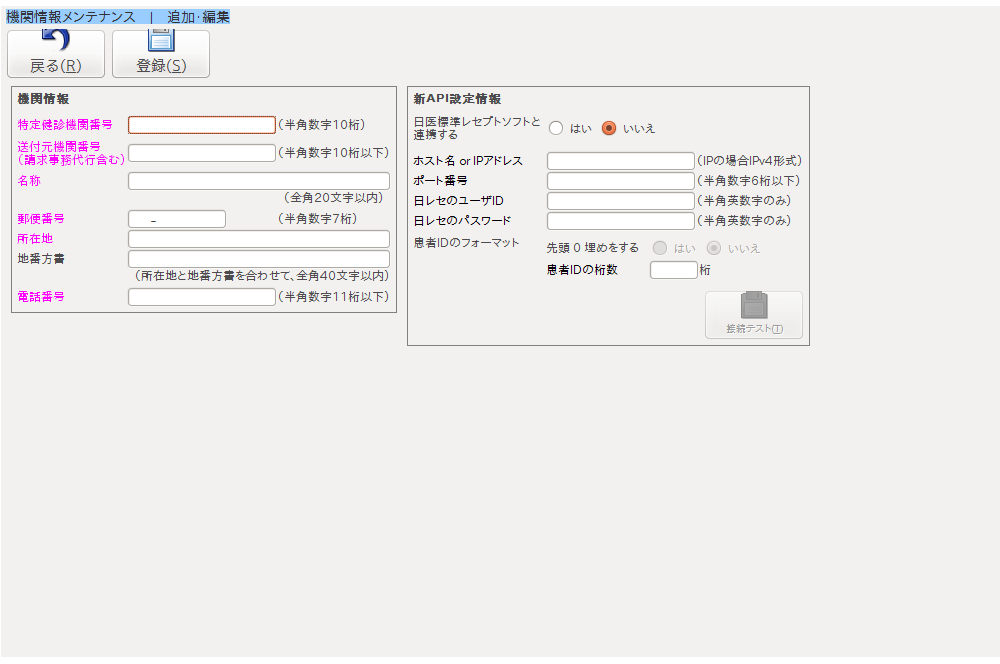This screenshot has width=1000, height=664.
Task: Click the (半角数字10桁) hint text
Action: (321, 125)
